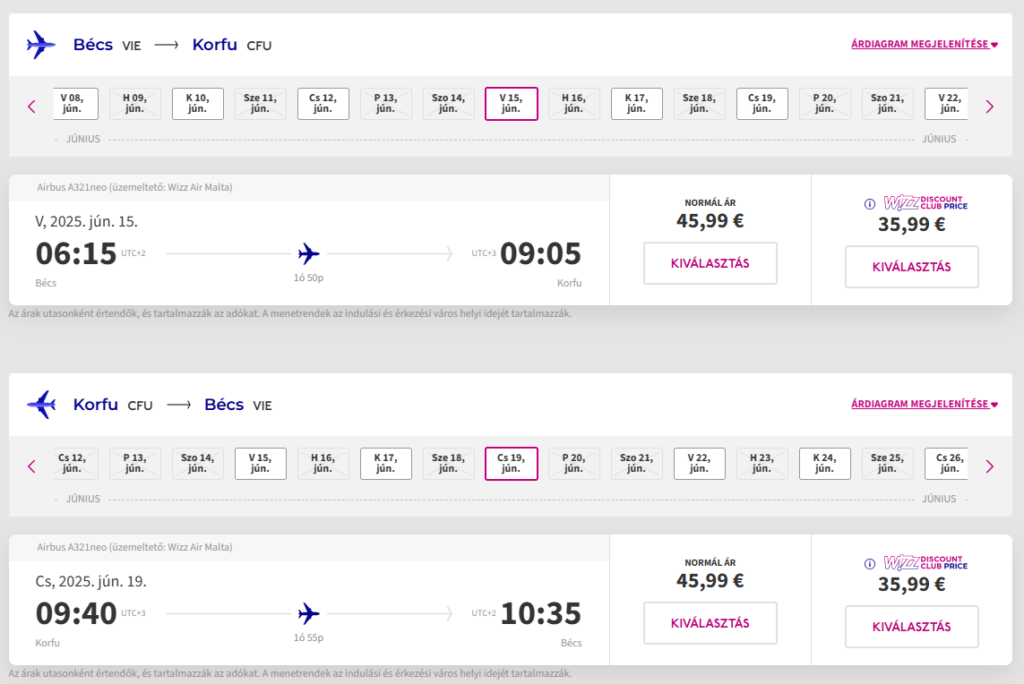Show later outbound dates with right arrow
The height and width of the screenshot is (684, 1024).
989,106
